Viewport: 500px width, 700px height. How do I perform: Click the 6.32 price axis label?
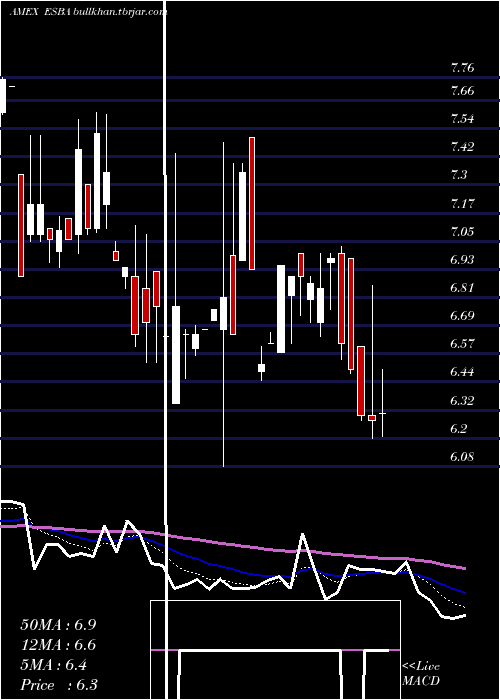tap(462, 400)
